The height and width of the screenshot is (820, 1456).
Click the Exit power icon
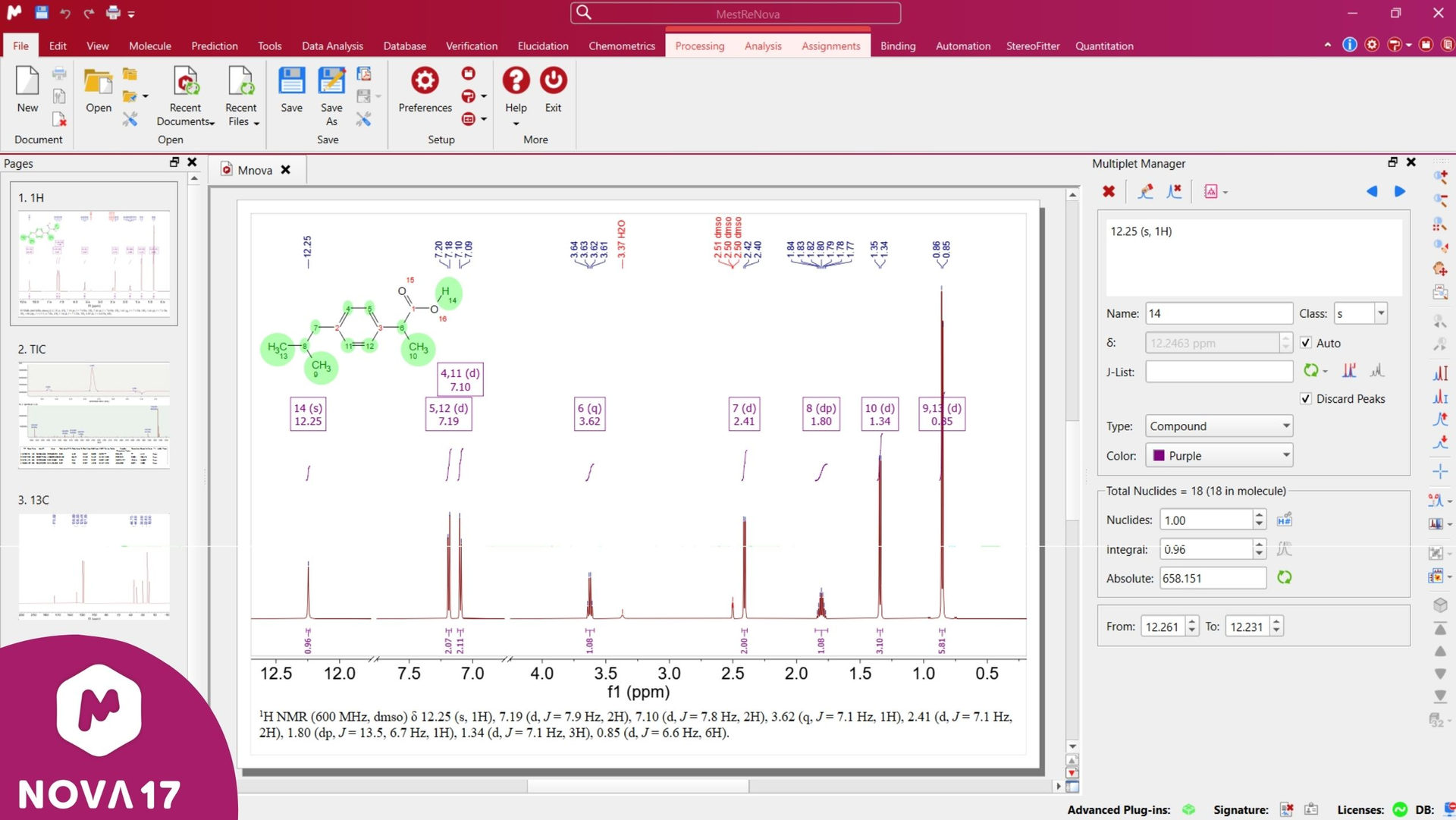coord(553,80)
